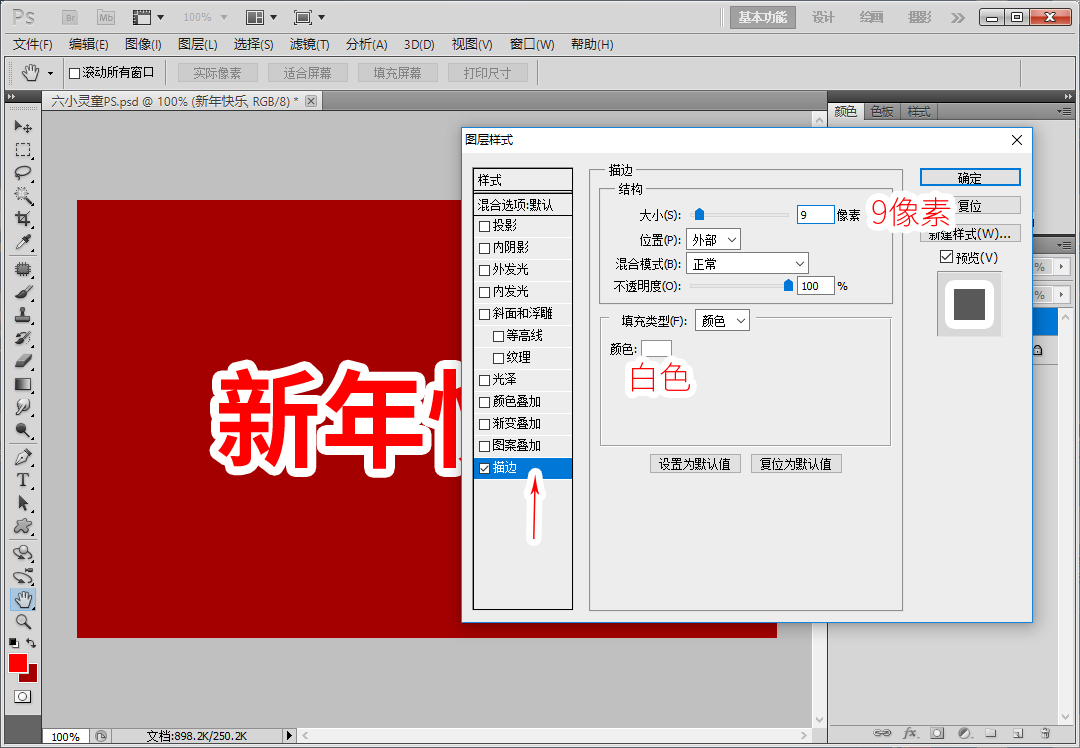Select the Smudge tool

tap(23, 407)
